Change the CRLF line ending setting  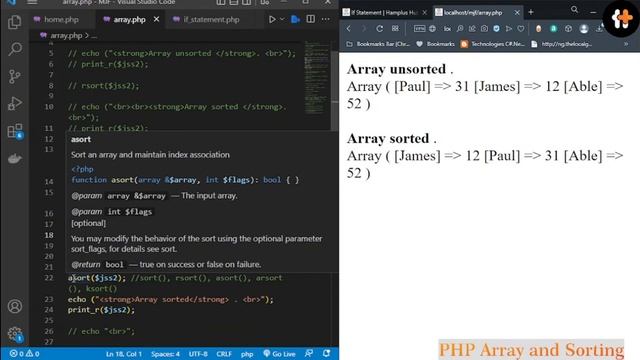click(x=224, y=354)
